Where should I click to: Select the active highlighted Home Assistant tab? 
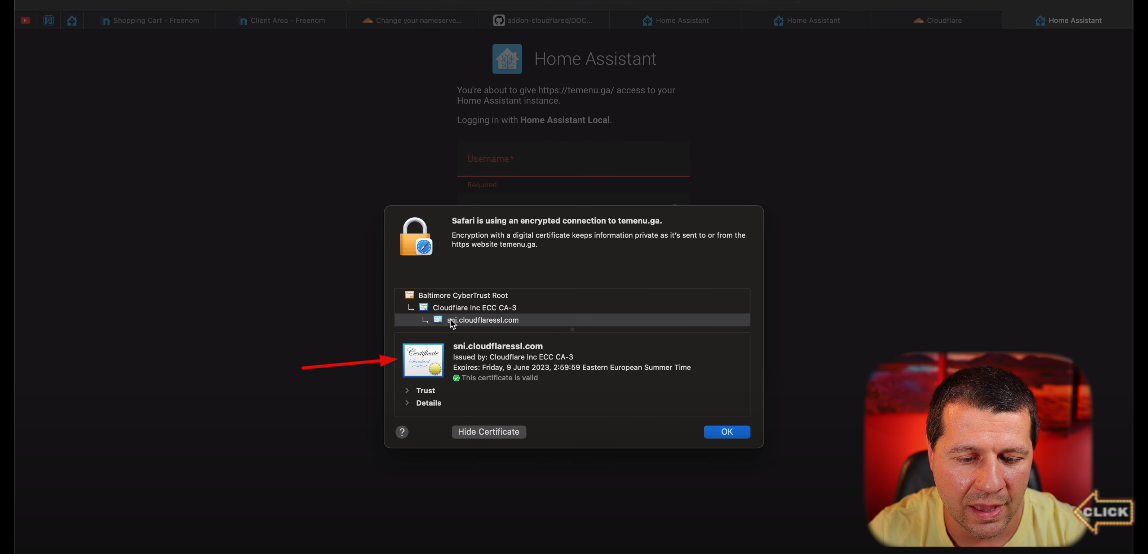point(1068,20)
